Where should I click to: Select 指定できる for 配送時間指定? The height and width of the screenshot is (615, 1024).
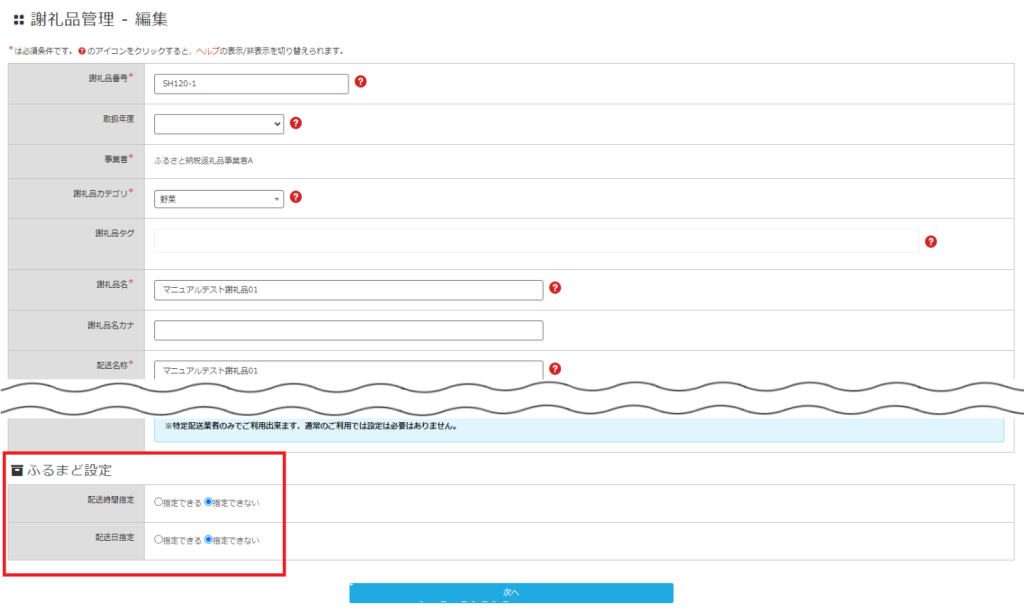coord(159,502)
